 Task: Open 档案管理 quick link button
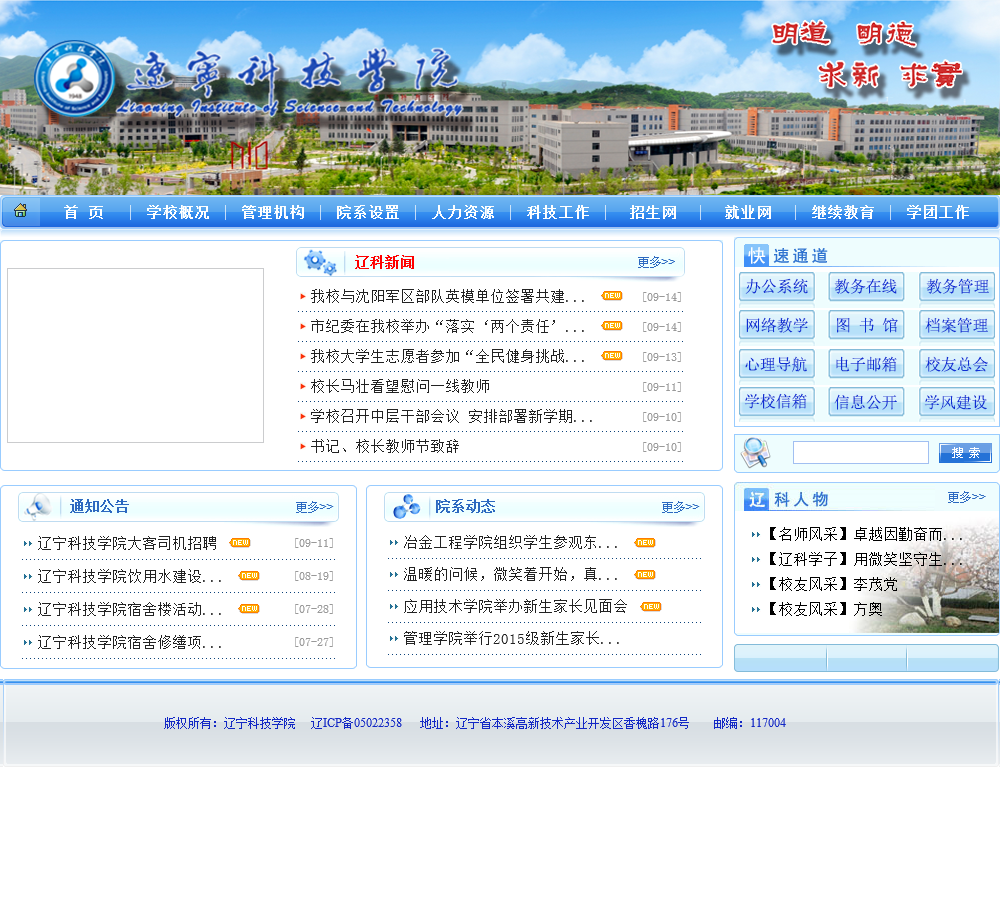click(957, 325)
